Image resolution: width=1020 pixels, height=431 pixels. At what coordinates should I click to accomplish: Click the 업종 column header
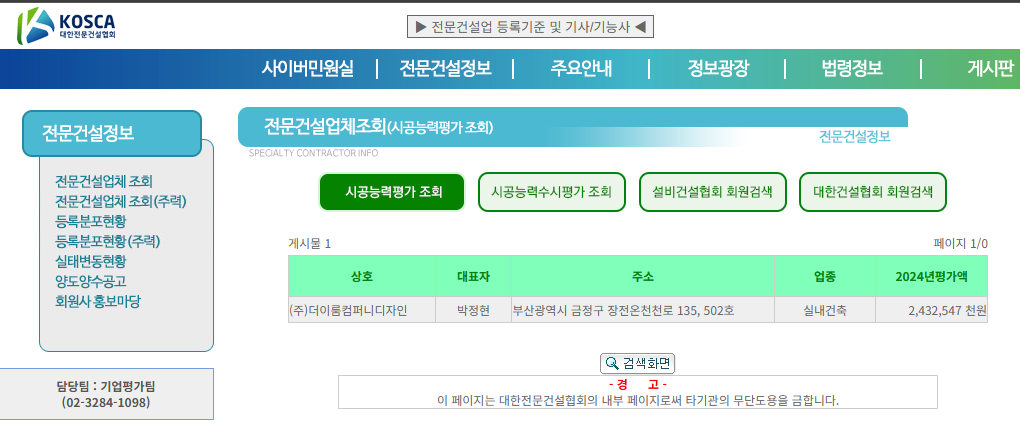point(825,276)
